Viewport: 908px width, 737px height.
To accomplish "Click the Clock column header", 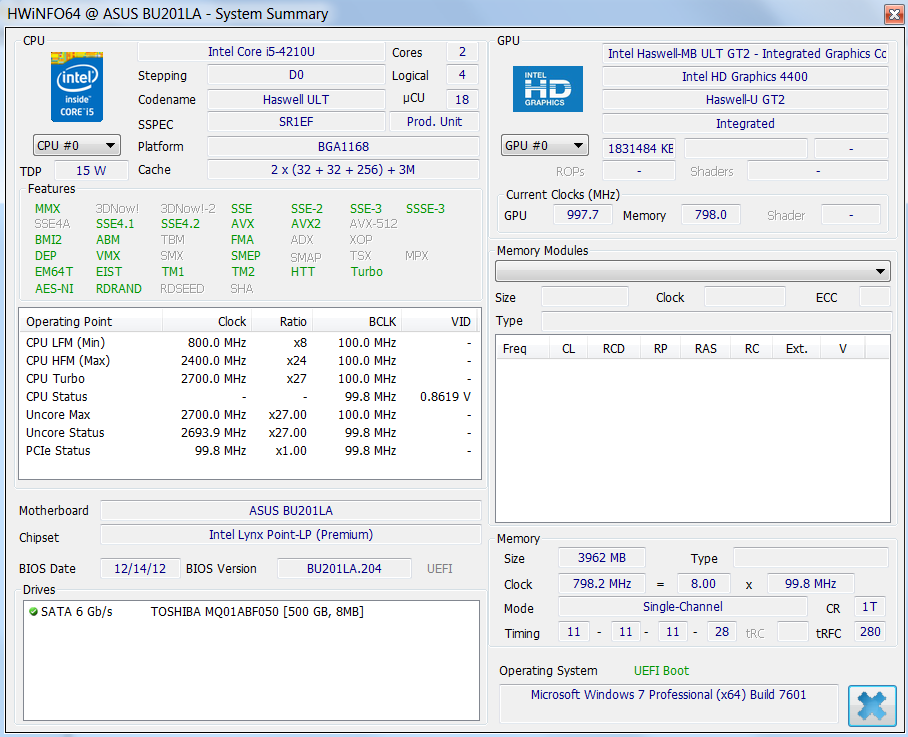I will tap(207, 321).
